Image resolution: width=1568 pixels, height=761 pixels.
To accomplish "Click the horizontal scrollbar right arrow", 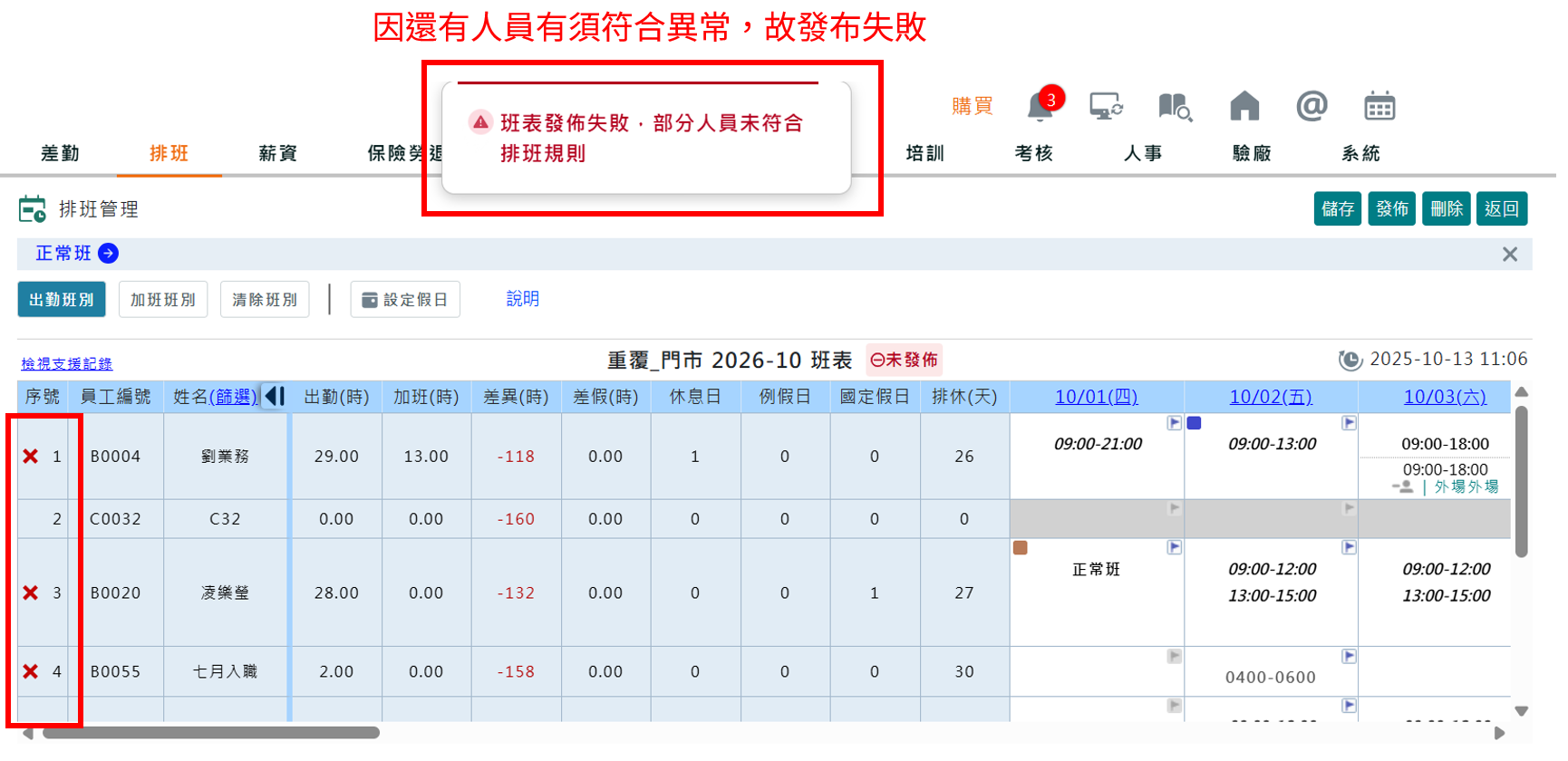I will click(1499, 733).
